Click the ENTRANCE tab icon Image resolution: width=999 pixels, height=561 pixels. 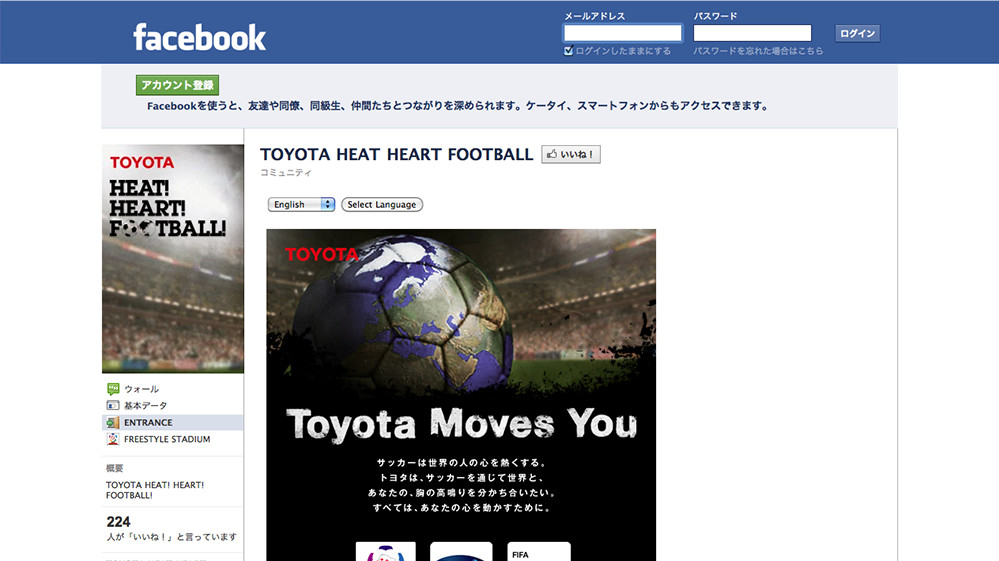[113, 422]
